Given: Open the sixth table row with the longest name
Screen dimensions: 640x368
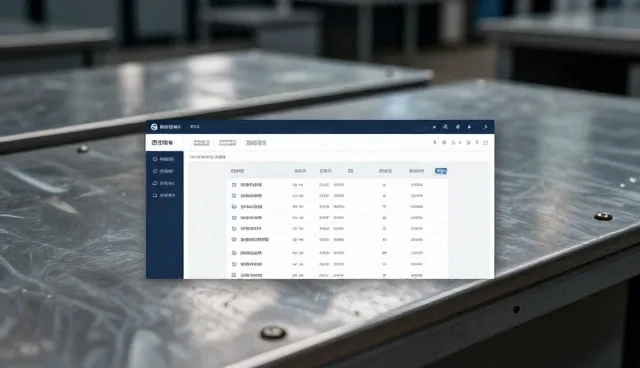Looking at the screenshot, I should [337, 239].
